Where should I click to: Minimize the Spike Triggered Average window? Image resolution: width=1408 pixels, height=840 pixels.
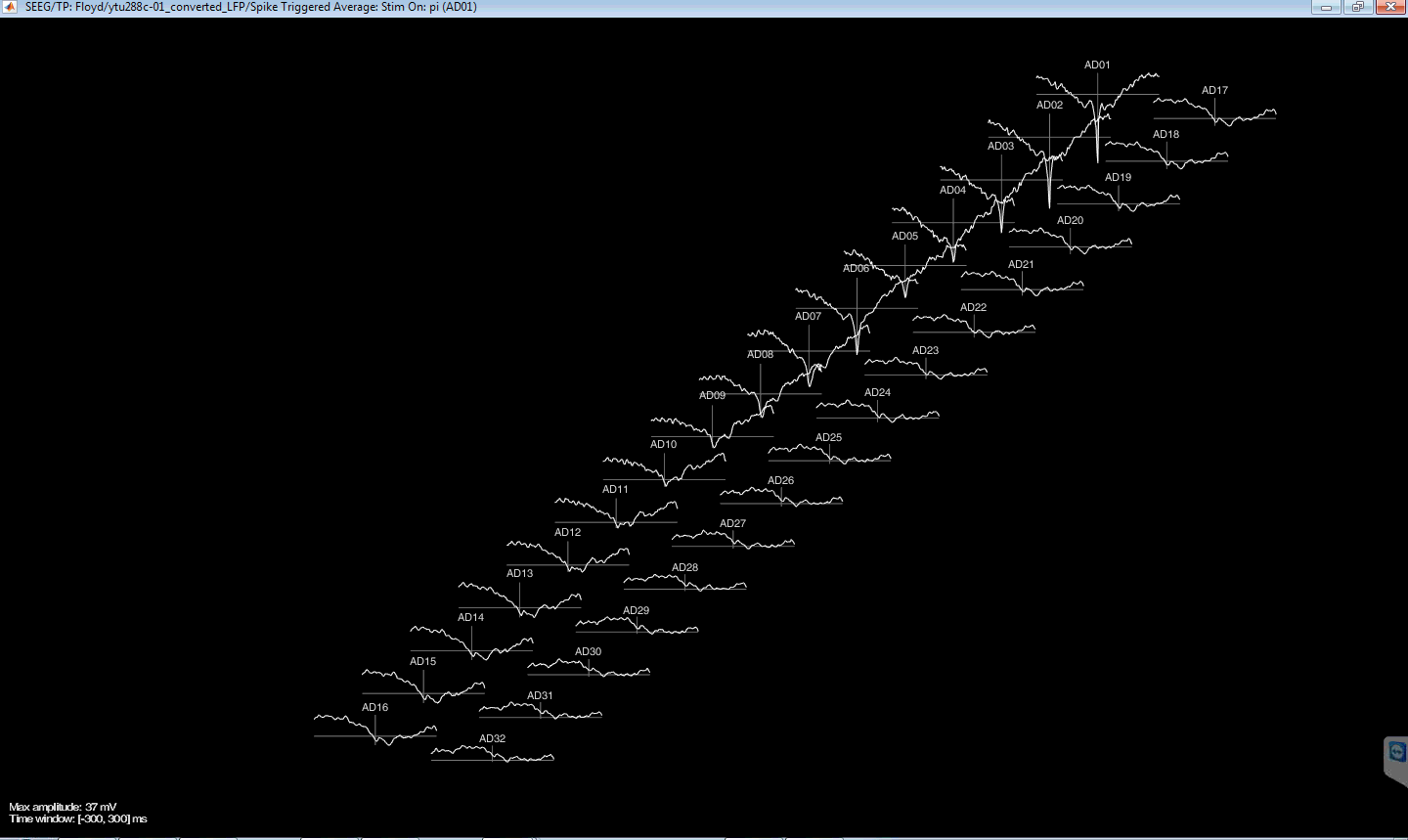tap(1326, 7)
